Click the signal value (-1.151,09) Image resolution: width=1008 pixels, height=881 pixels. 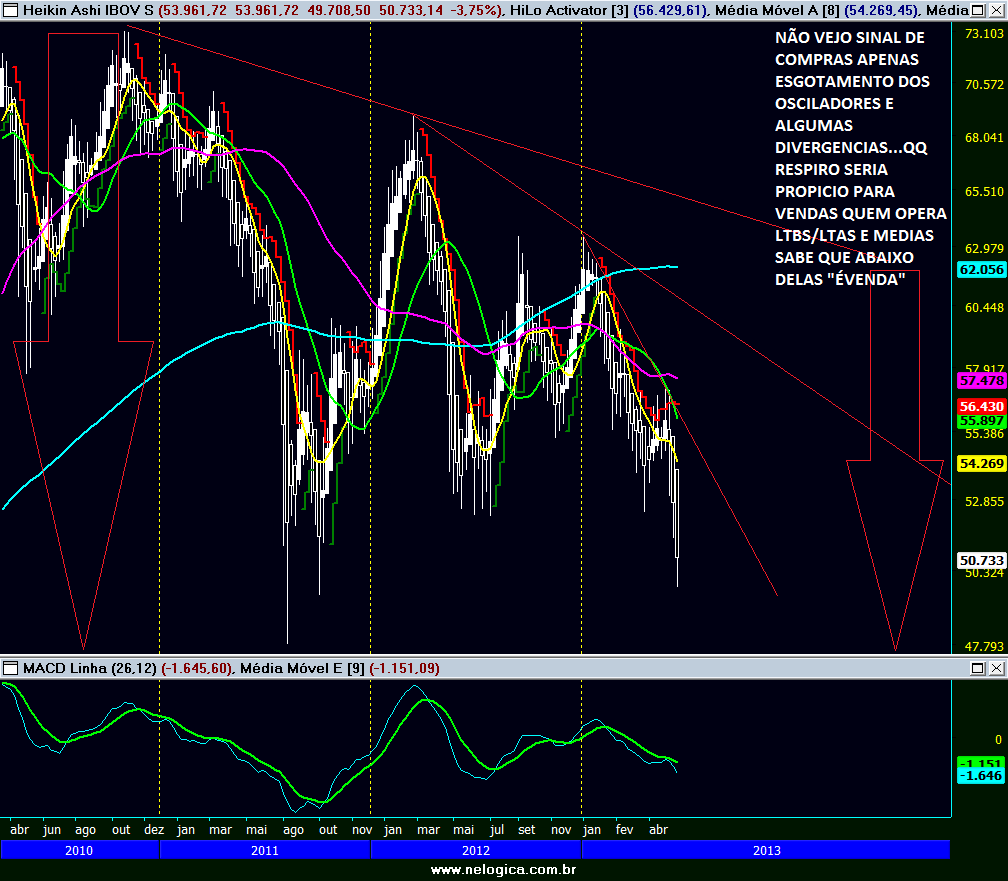click(404, 668)
